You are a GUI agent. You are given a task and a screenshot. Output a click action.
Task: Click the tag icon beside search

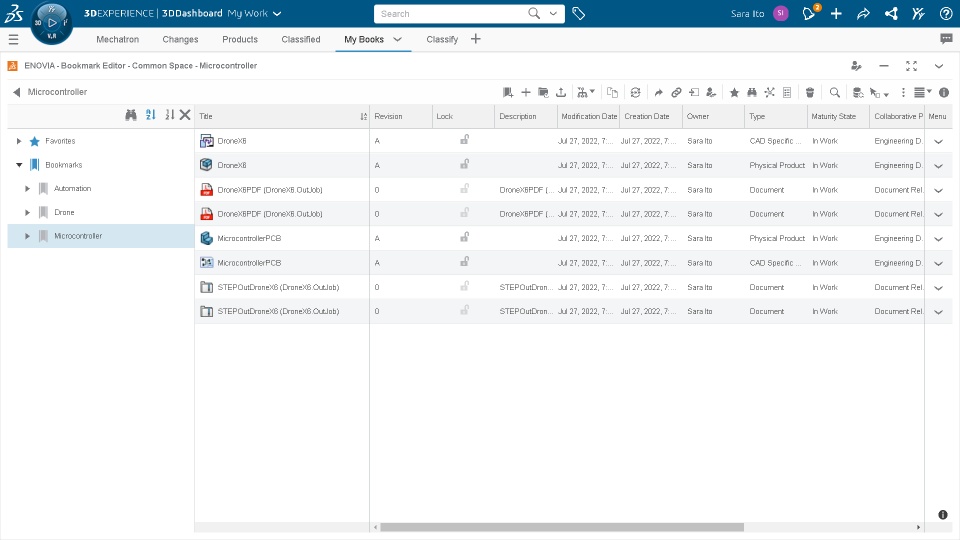click(579, 13)
